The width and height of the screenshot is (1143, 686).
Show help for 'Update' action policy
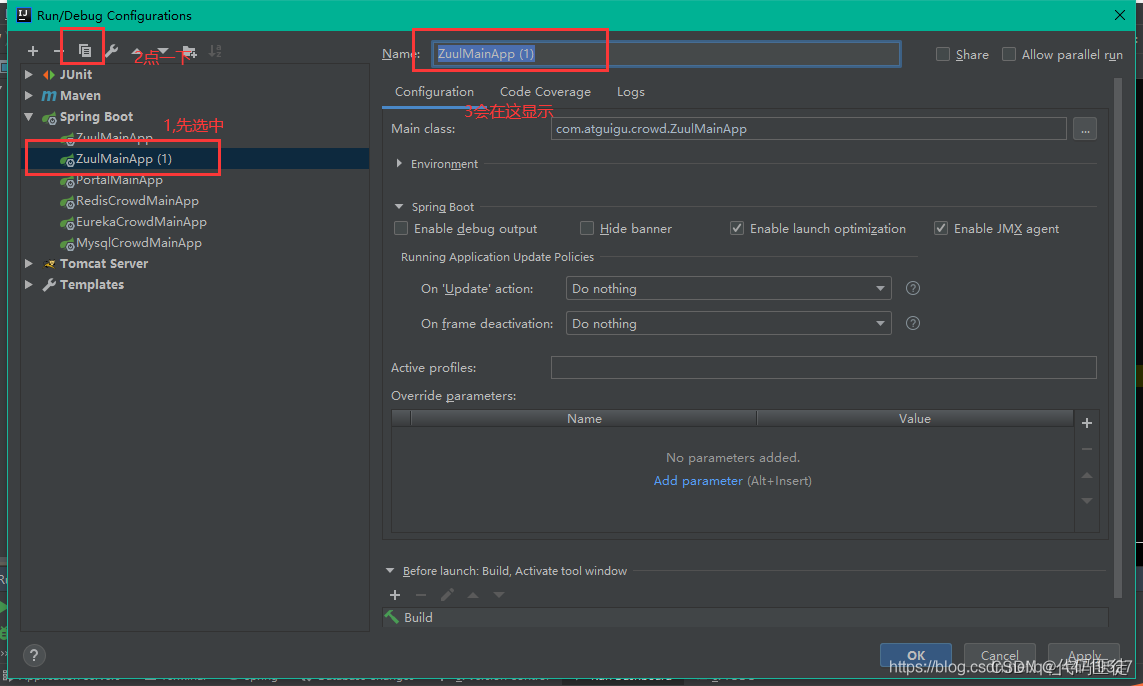[x=913, y=288]
